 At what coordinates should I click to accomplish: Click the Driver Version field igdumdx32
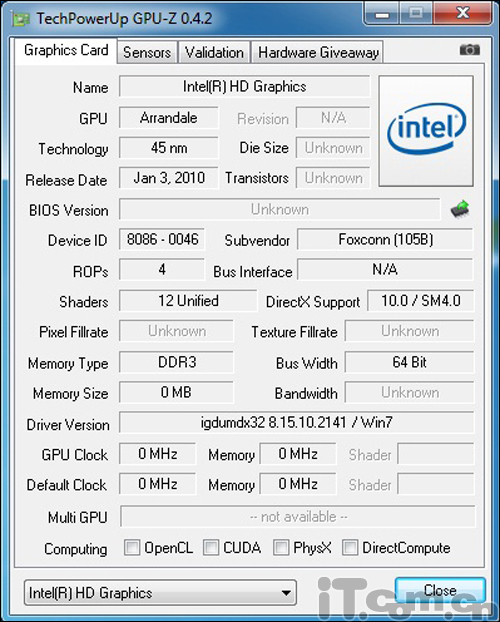[296, 423]
